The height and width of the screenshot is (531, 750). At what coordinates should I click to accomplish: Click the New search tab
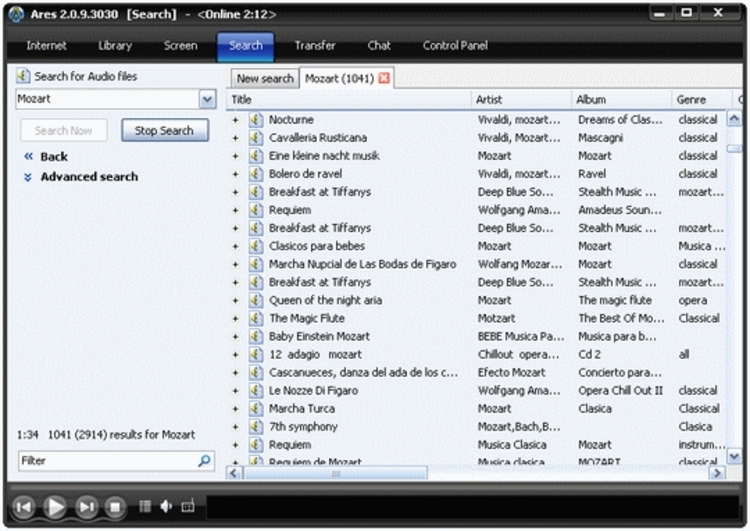click(265, 78)
